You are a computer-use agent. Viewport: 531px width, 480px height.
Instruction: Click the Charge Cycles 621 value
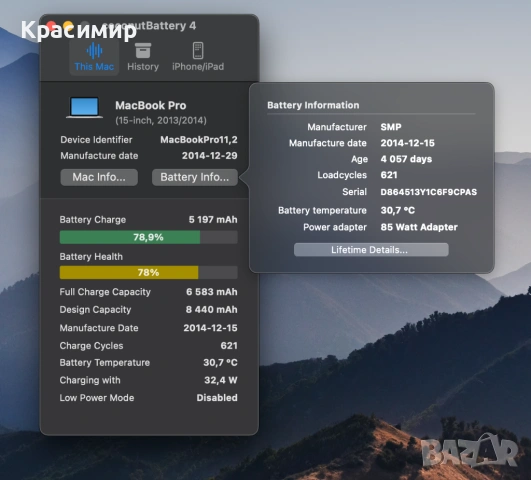(229, 346)
